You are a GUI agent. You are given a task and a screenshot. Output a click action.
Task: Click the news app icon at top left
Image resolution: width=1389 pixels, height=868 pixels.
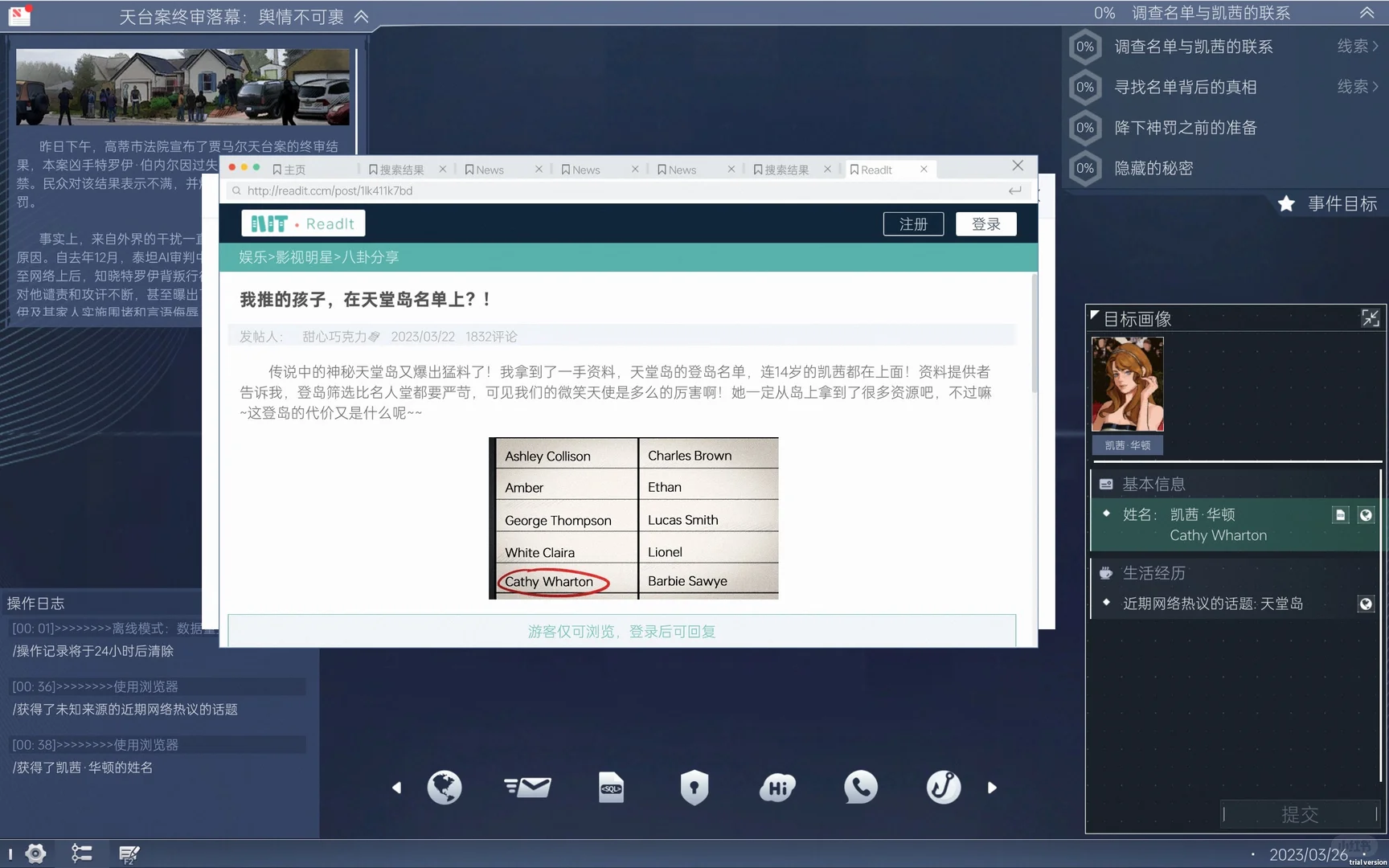pyautogui.click(x=19, y=15)
